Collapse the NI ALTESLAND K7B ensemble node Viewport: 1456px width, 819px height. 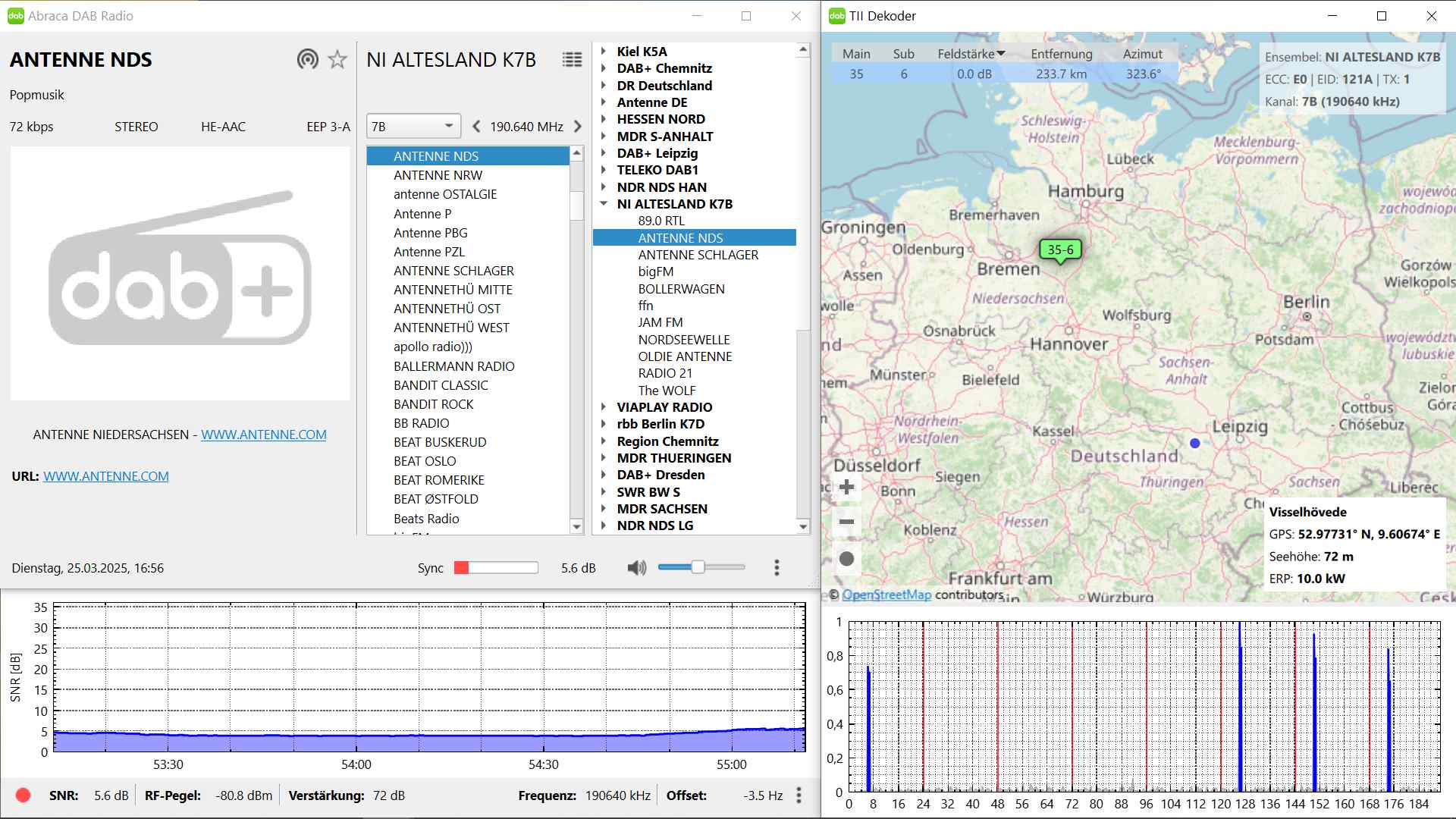pos(604,204)
